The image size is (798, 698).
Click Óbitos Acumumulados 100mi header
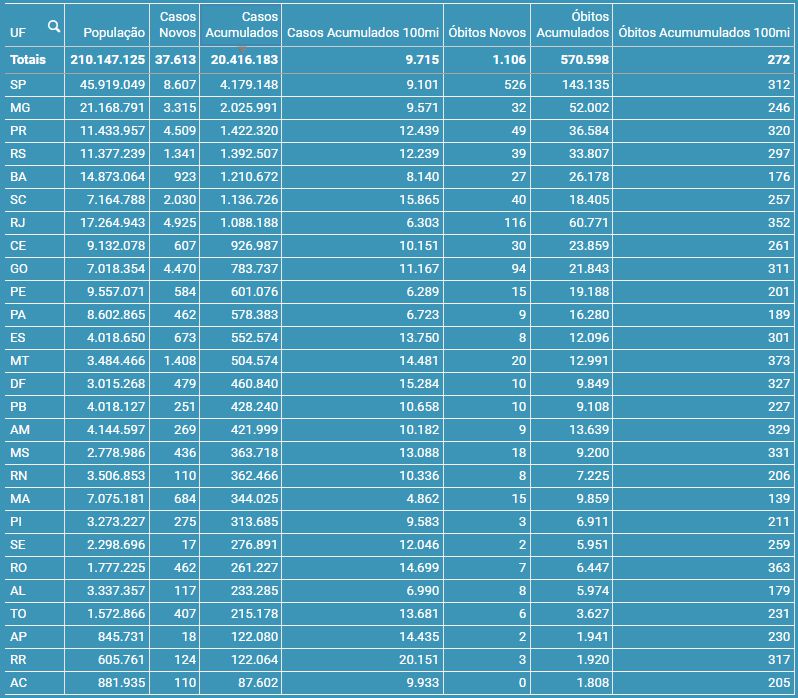tap(704, 33)
